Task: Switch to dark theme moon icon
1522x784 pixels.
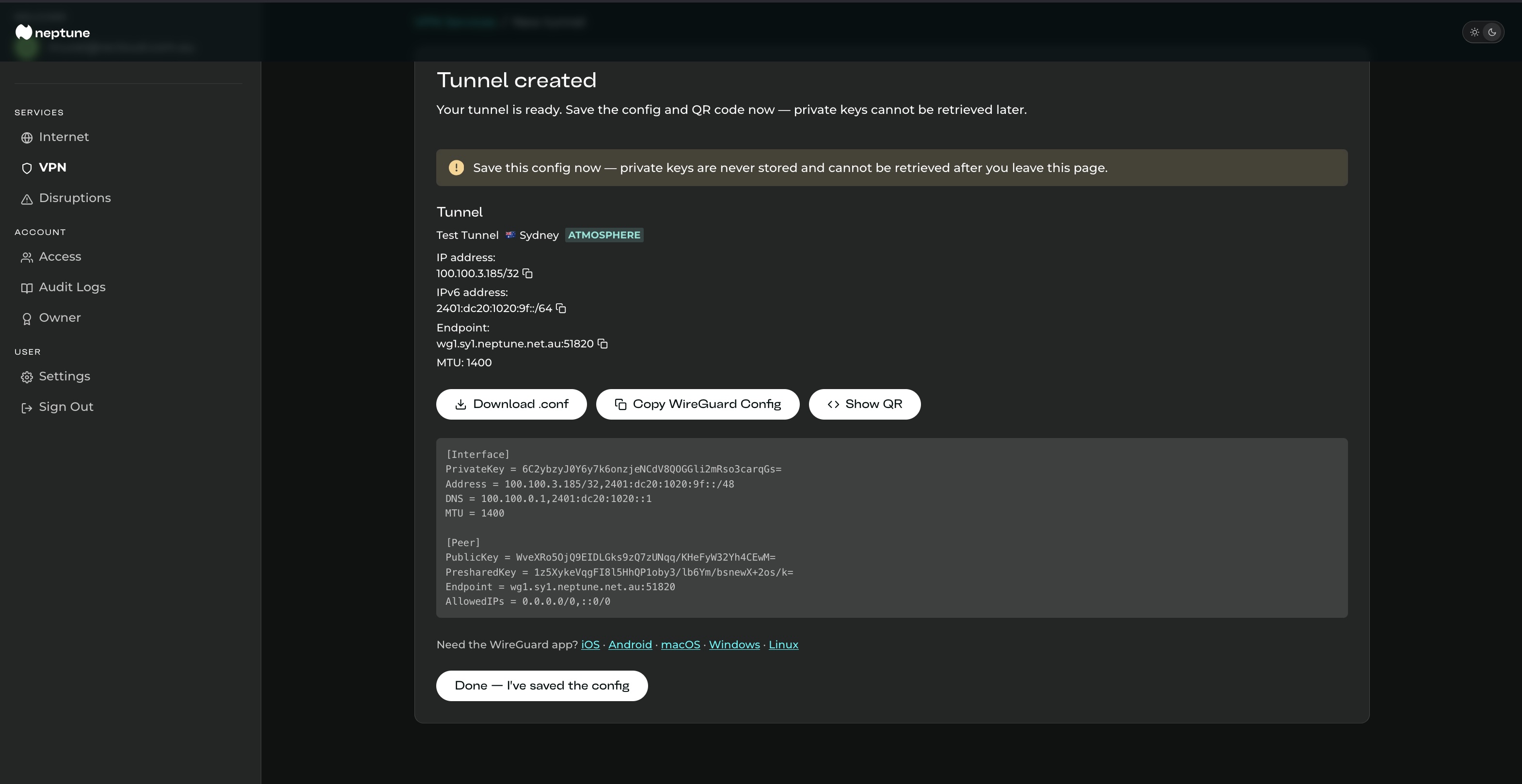Action: 1492,32
